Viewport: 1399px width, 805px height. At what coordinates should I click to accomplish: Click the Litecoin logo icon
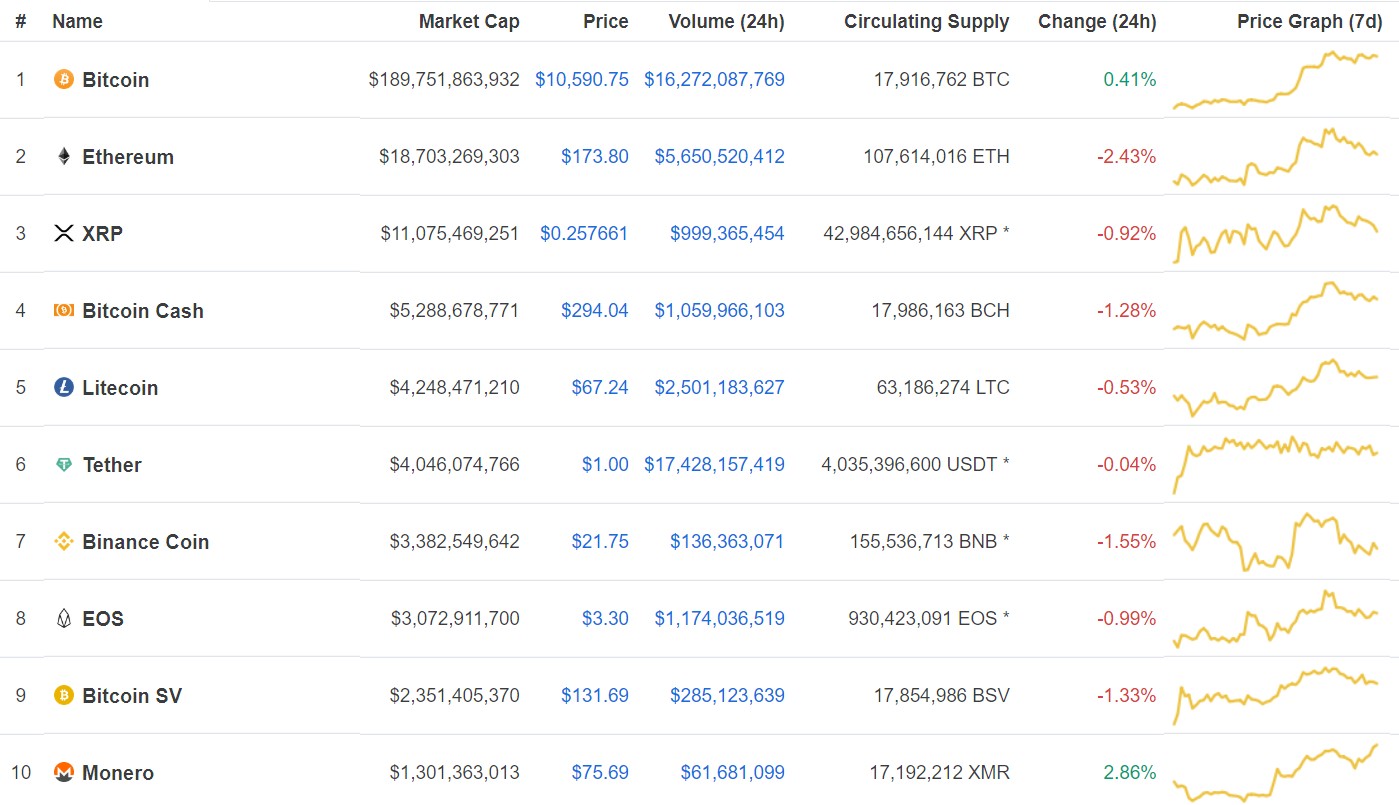(64, 387)
